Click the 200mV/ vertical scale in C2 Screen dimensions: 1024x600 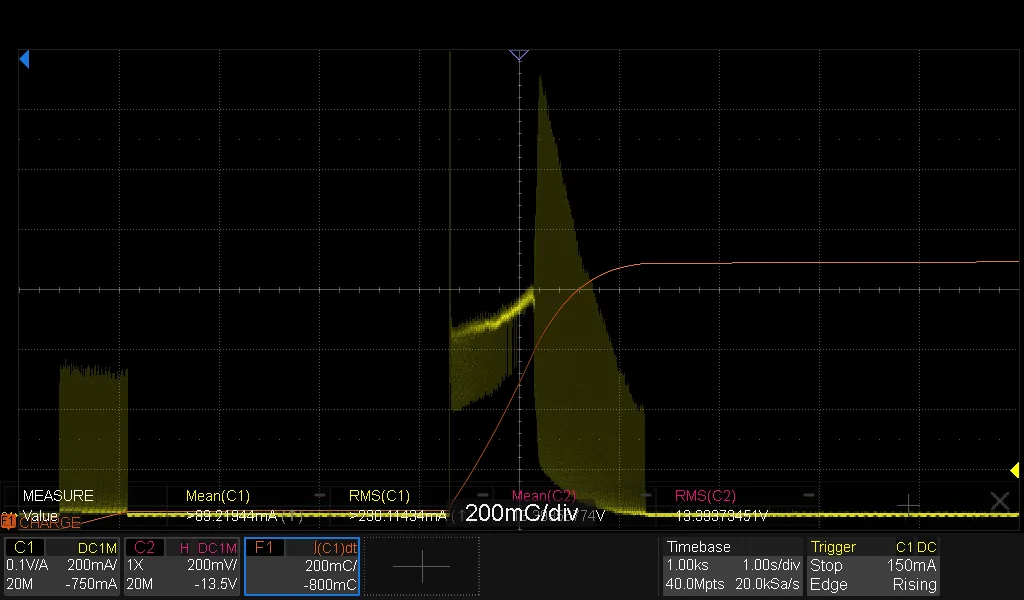click(x=212, y=565)
